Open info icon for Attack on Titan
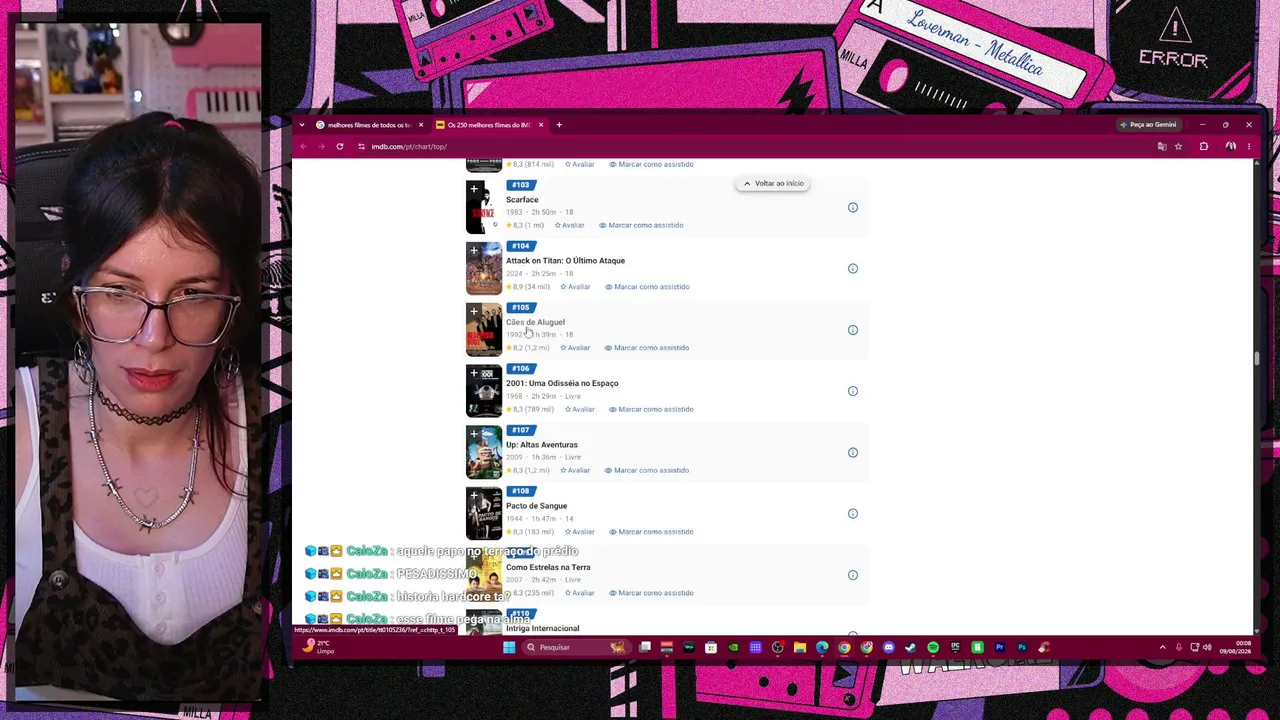The height and width of the screenshot is (720, 1280). (853, 268)
